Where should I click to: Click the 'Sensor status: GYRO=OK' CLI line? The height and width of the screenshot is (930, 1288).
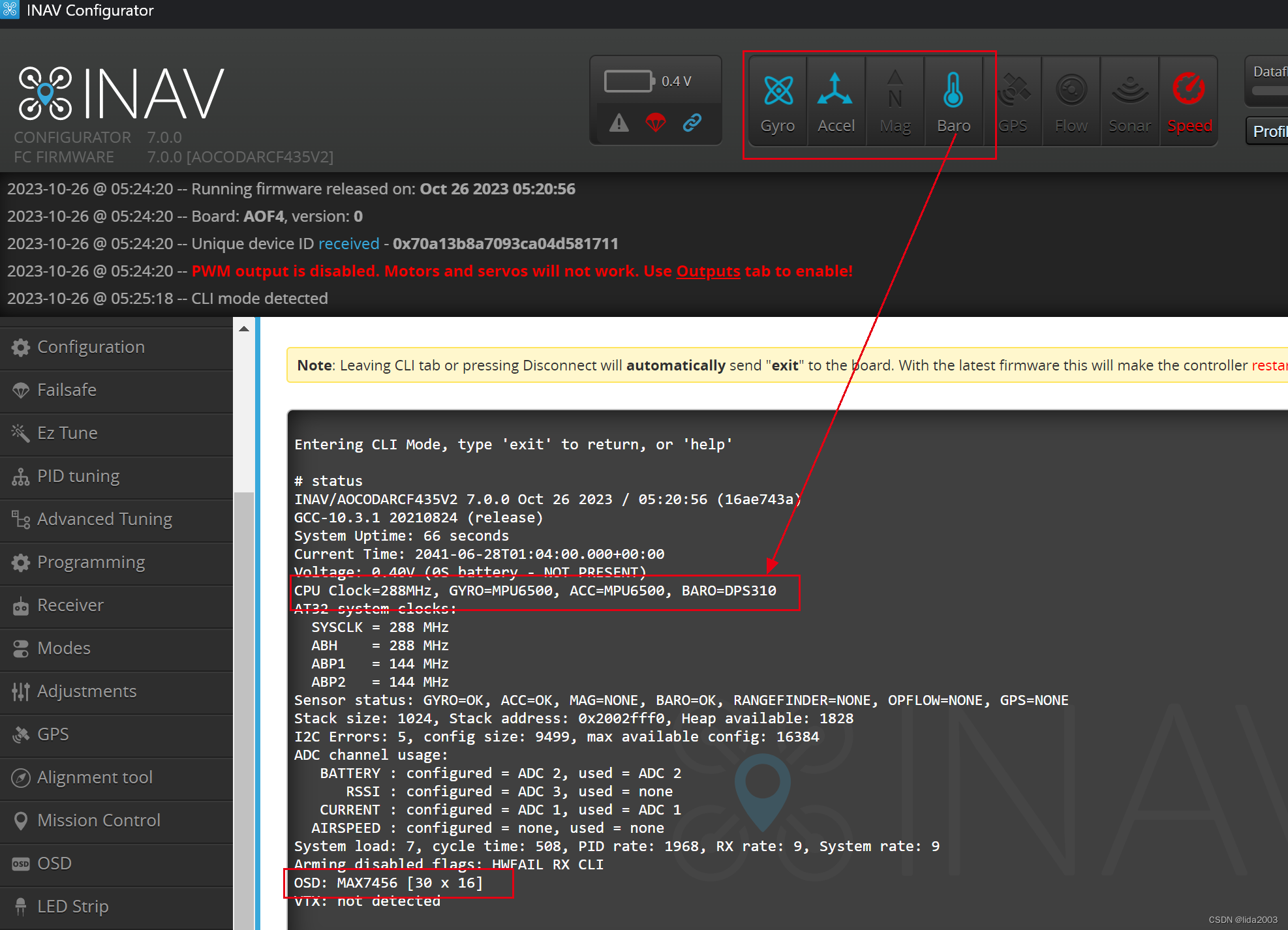pos(681,700)
